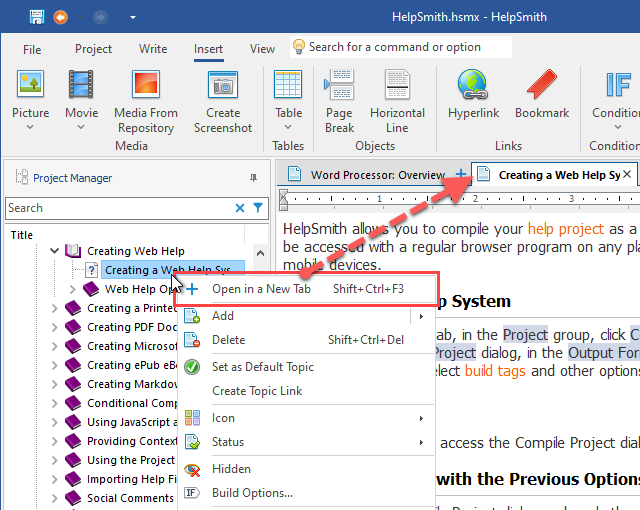Click the Title column header

22,235
